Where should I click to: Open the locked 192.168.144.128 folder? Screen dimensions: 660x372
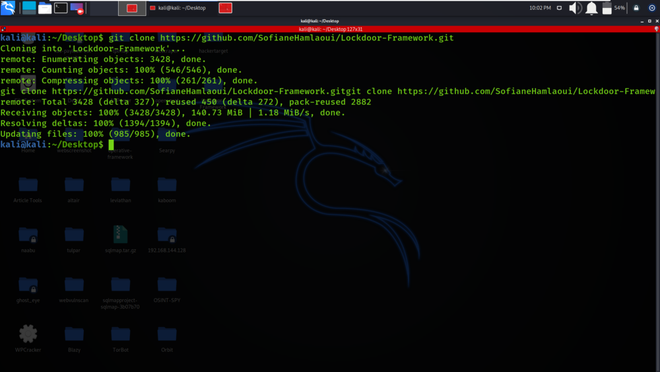167,239
